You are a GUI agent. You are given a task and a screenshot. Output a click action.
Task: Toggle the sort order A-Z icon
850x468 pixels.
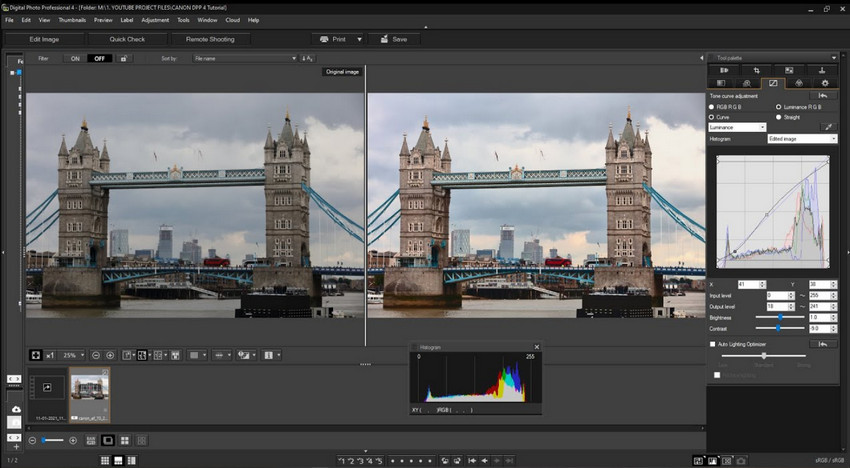[307, 59]
